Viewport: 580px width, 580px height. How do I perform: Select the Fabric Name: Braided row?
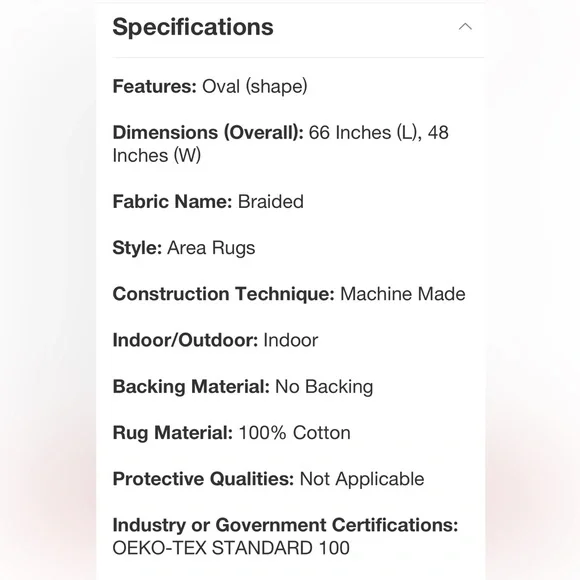click(208, 202)
